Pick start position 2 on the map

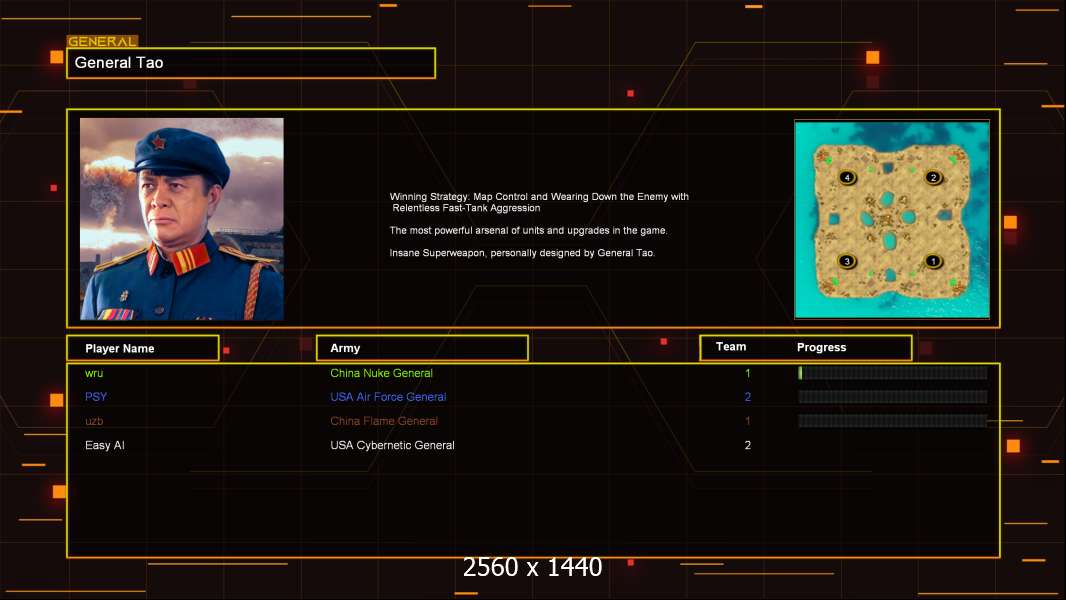(933, 177)
